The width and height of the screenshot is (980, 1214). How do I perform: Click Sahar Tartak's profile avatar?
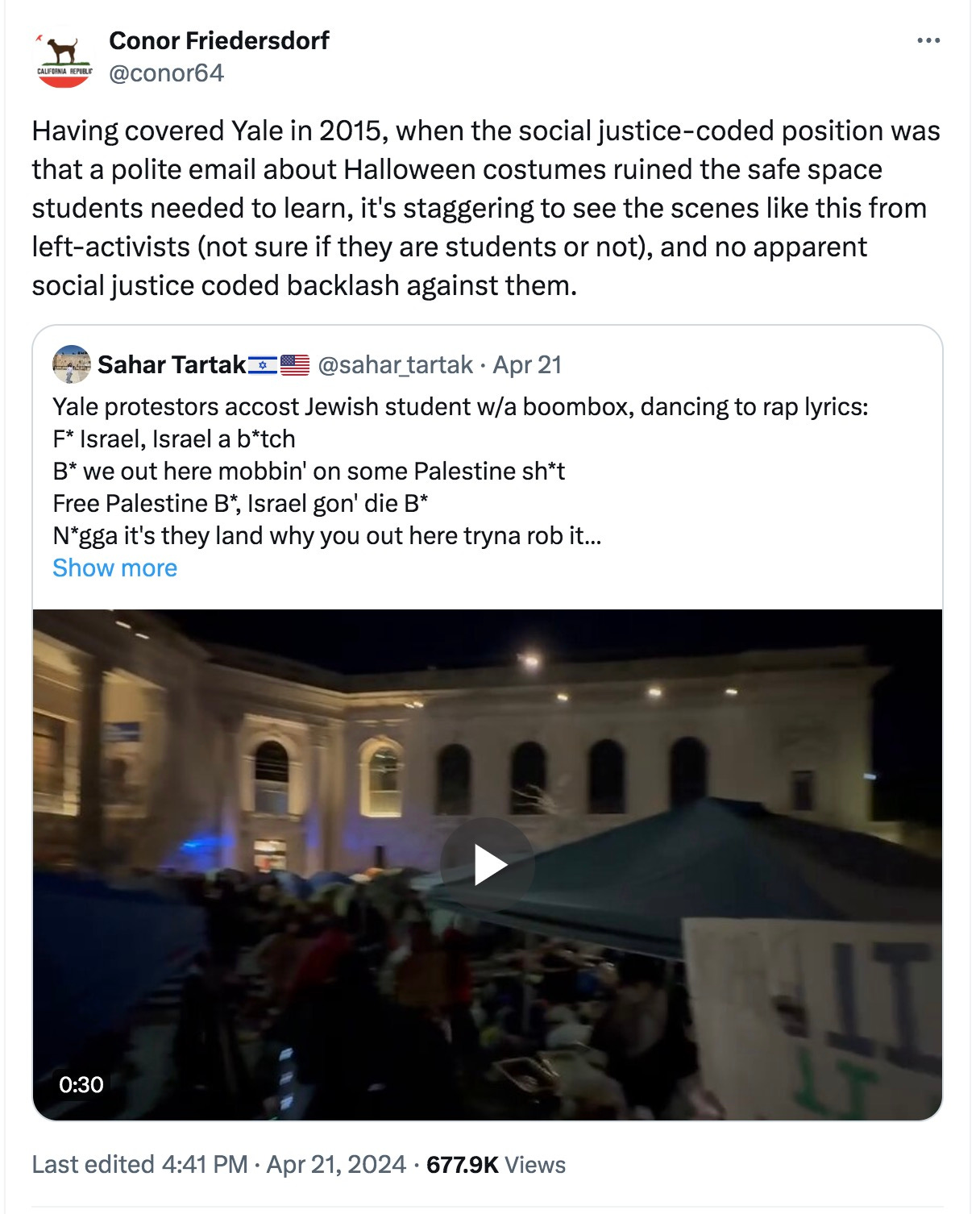72,365
